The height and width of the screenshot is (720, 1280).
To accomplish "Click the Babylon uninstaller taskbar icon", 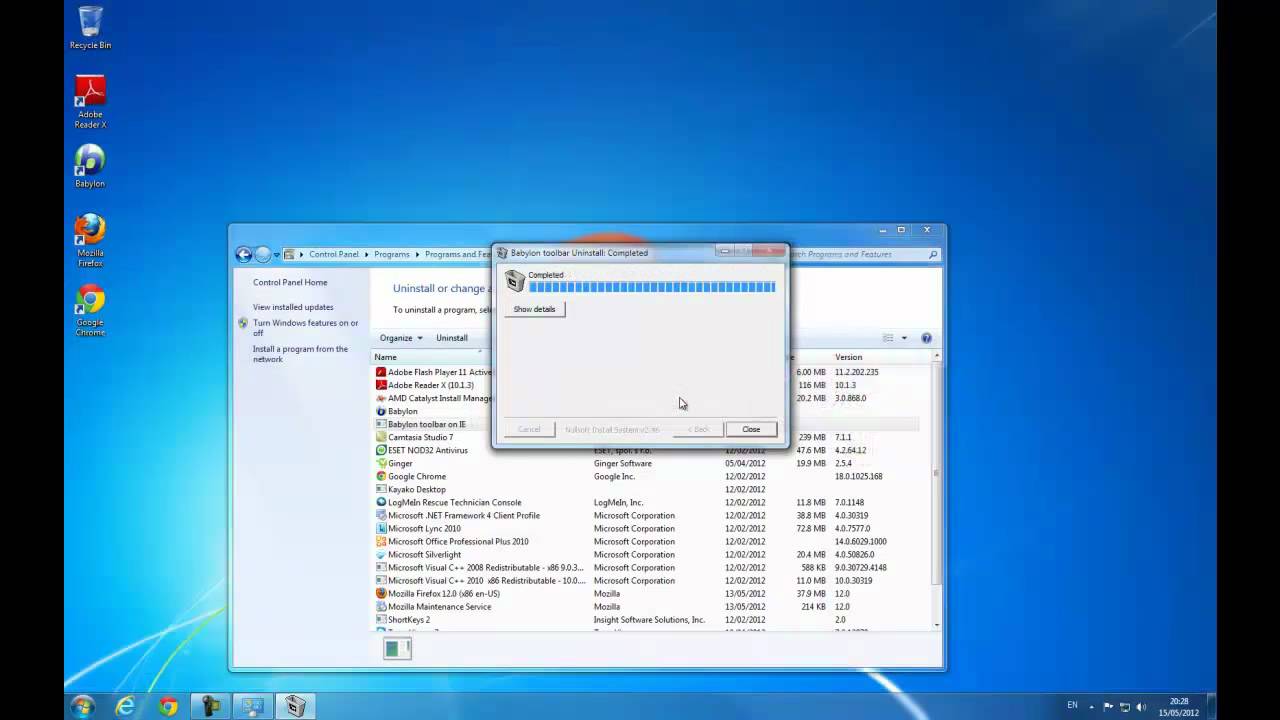I will click(296, 706).
